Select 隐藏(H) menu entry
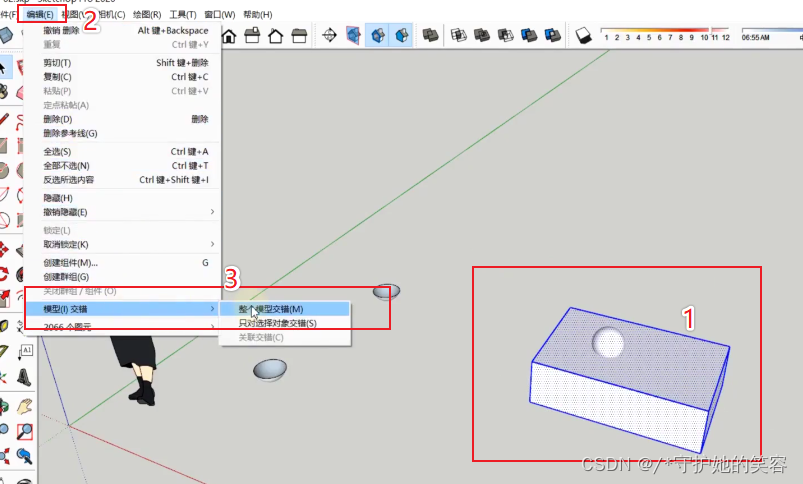The height and width of the screenshot is (484, 803). (123, 198)
